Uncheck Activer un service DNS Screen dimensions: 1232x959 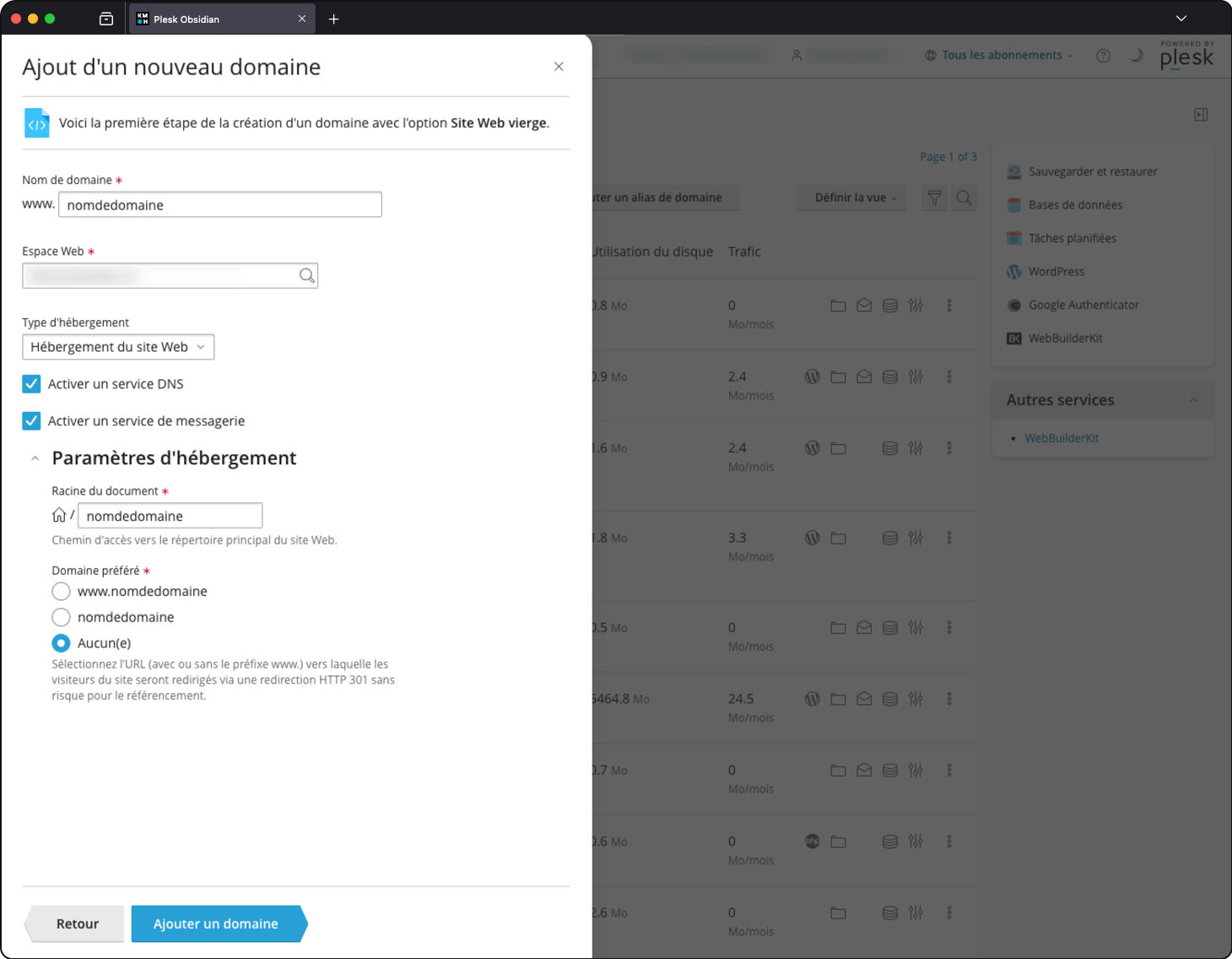pos(31,384)
